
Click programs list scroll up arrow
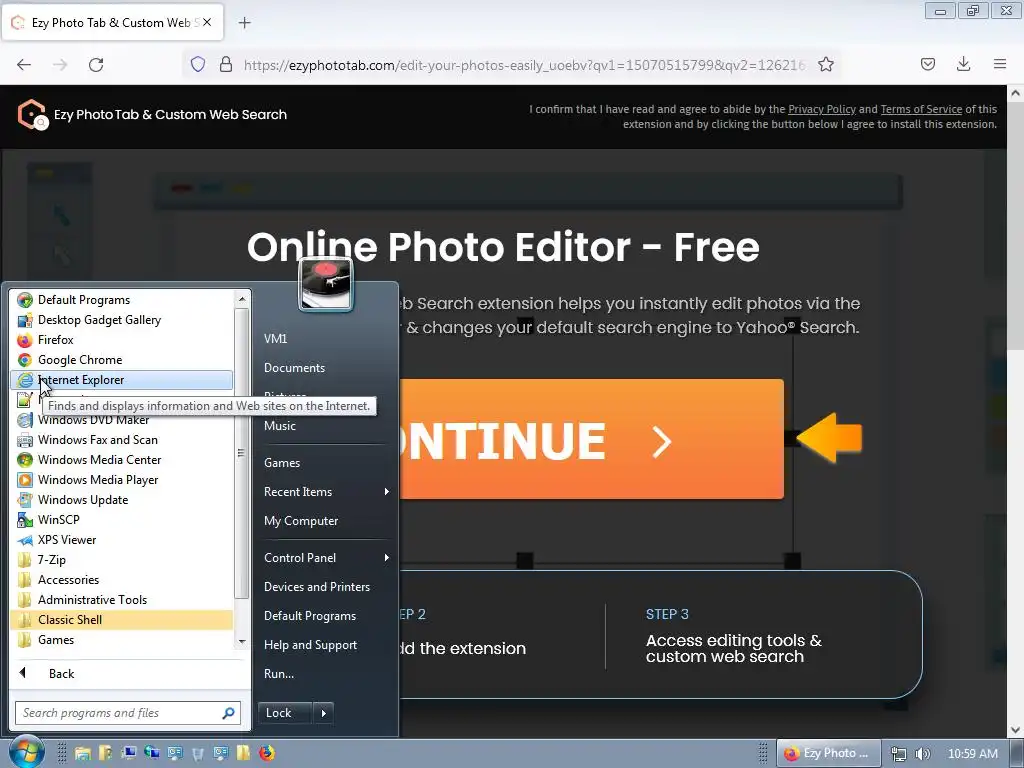point(242,299)
